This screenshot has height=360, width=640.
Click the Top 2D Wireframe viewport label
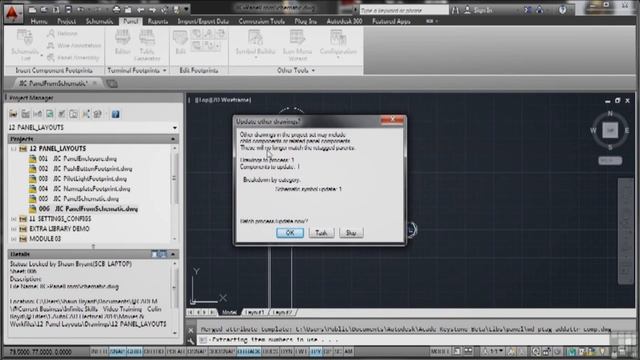222,100
